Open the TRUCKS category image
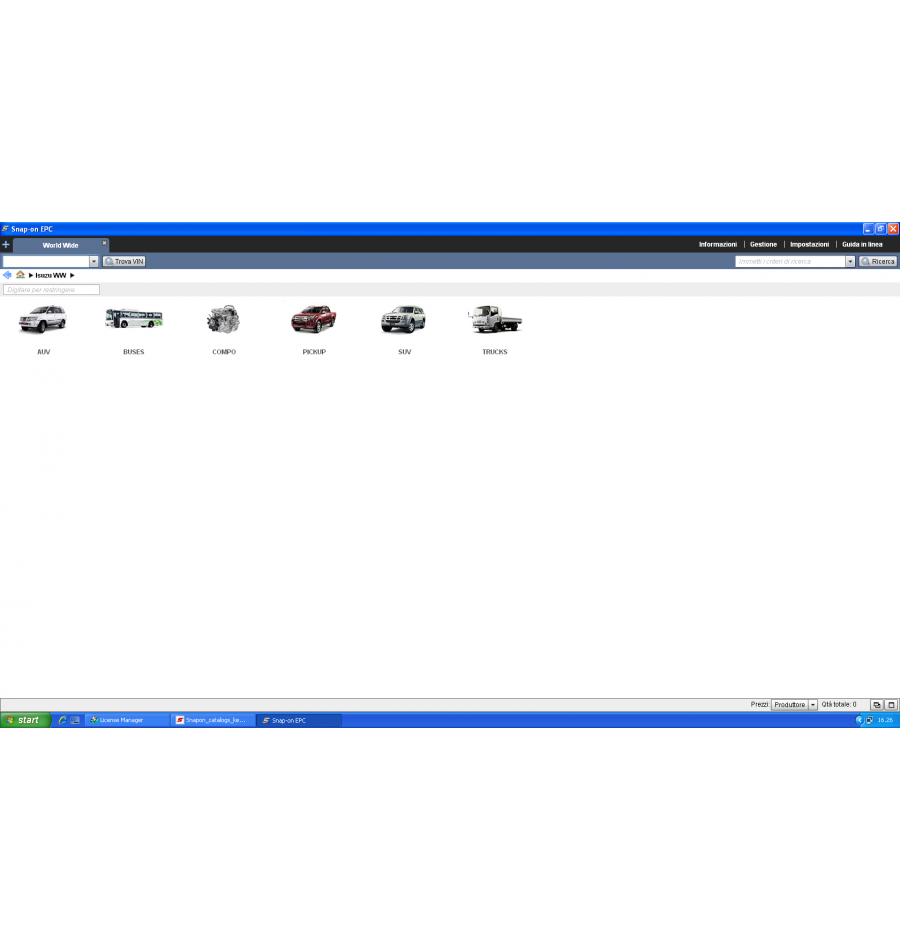This screenshot has height=950, width=900. coord(495,319)
